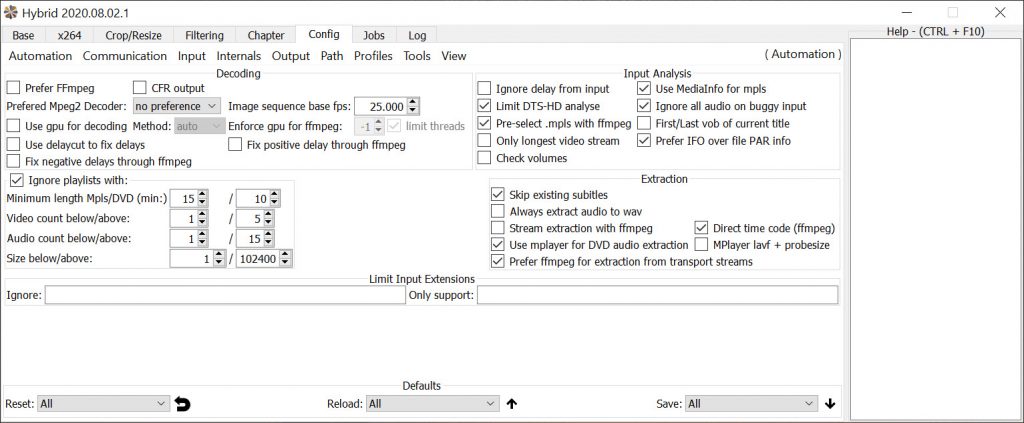Click the Only support extensions field
Image resolution: width=1024 pixels, height=423 pixels.
pyautogui.click(x=658, y=296)
